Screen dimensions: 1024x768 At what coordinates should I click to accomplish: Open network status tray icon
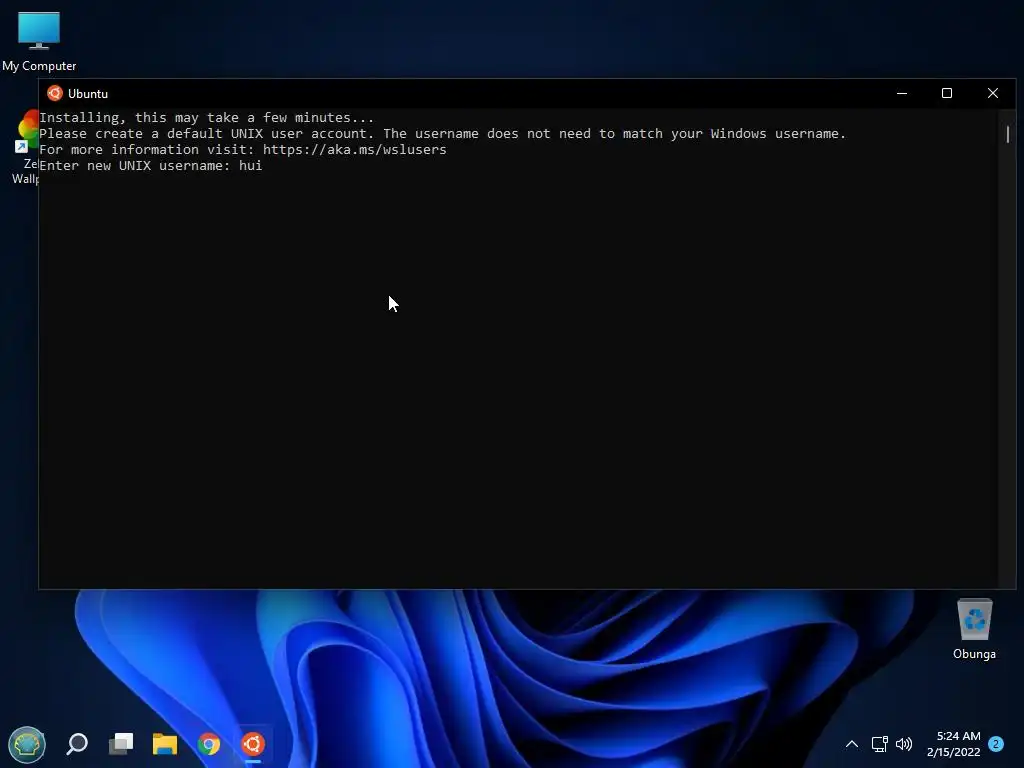(879, 744)
